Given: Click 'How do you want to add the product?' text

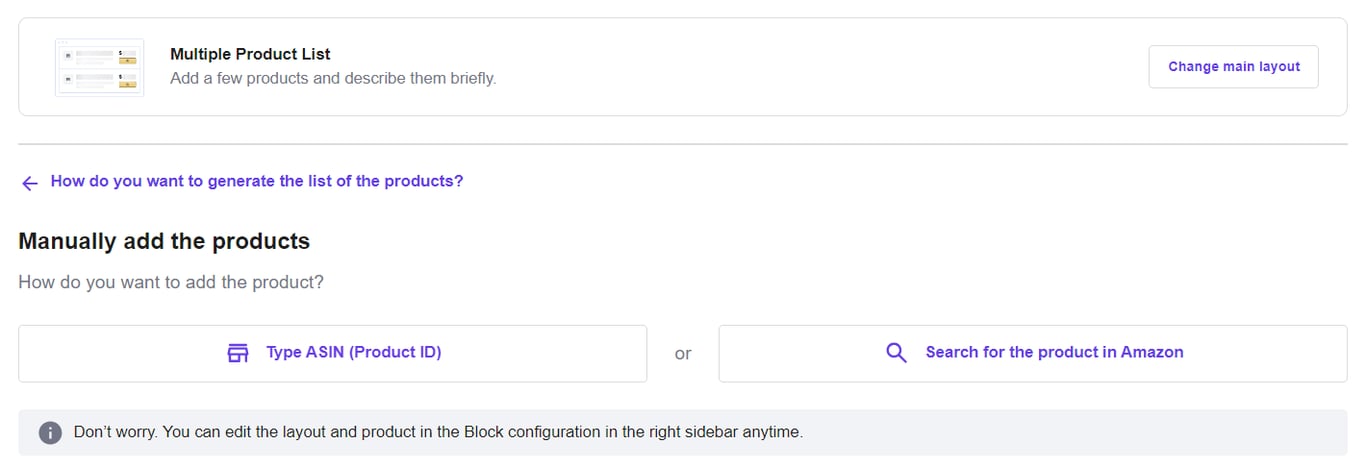Looking at the screenshot, I should pyautogui.click(x=171, y=282).
